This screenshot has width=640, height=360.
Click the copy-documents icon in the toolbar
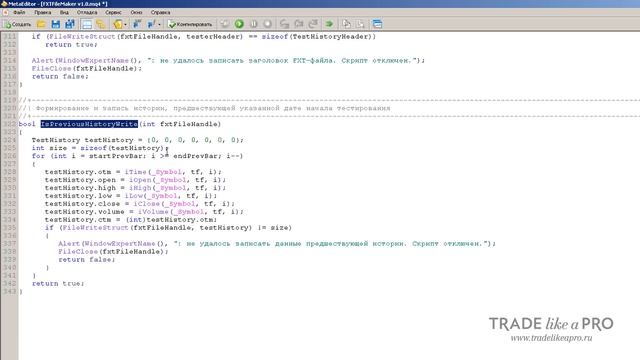(x=346, y=24)
